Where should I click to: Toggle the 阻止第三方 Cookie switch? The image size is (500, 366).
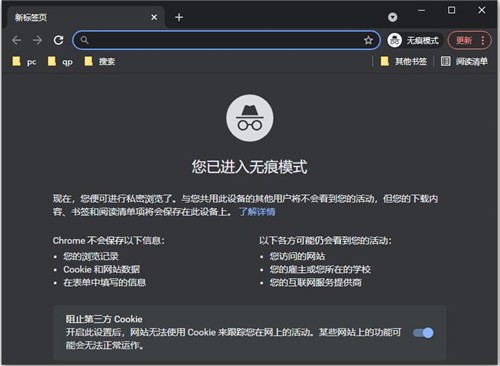[423, 332]
